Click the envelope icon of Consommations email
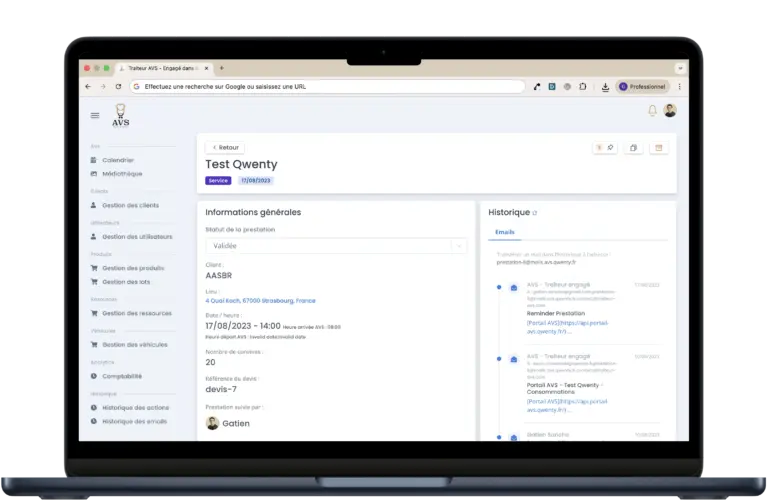The image size is (768, 501). tap(514, 359)
